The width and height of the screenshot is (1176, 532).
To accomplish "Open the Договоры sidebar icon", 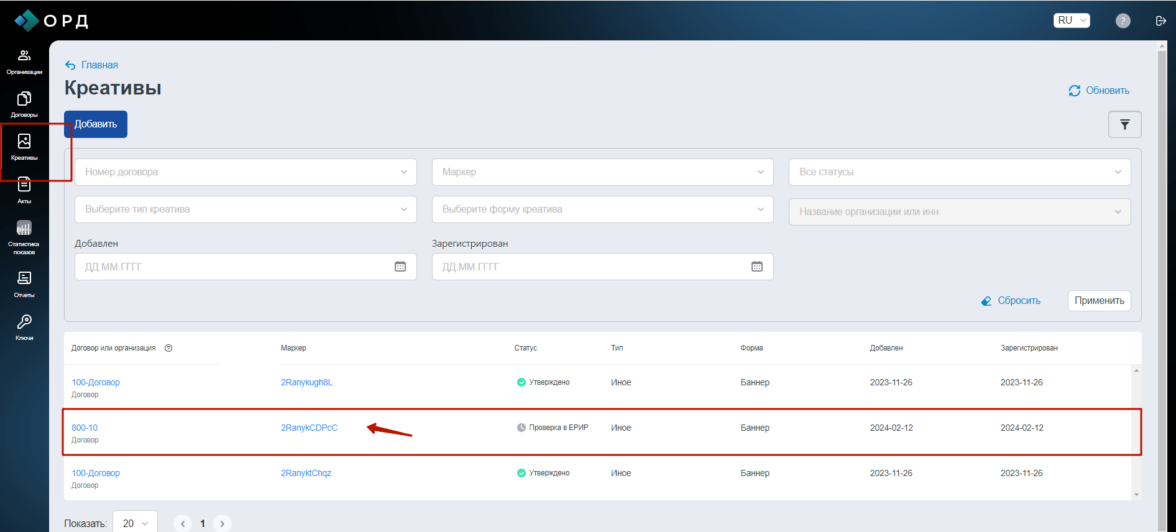I will (x=24, y=103).
